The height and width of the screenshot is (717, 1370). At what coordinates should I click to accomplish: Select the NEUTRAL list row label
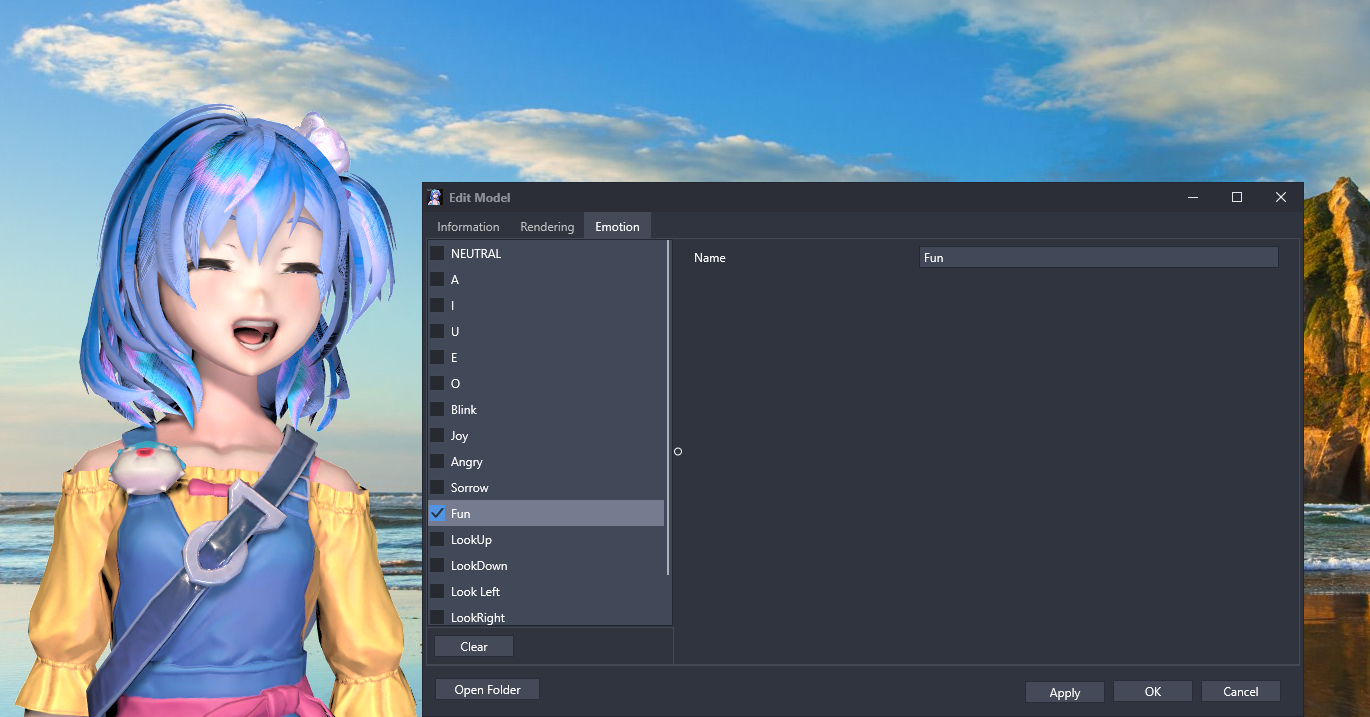click(476, 254)
